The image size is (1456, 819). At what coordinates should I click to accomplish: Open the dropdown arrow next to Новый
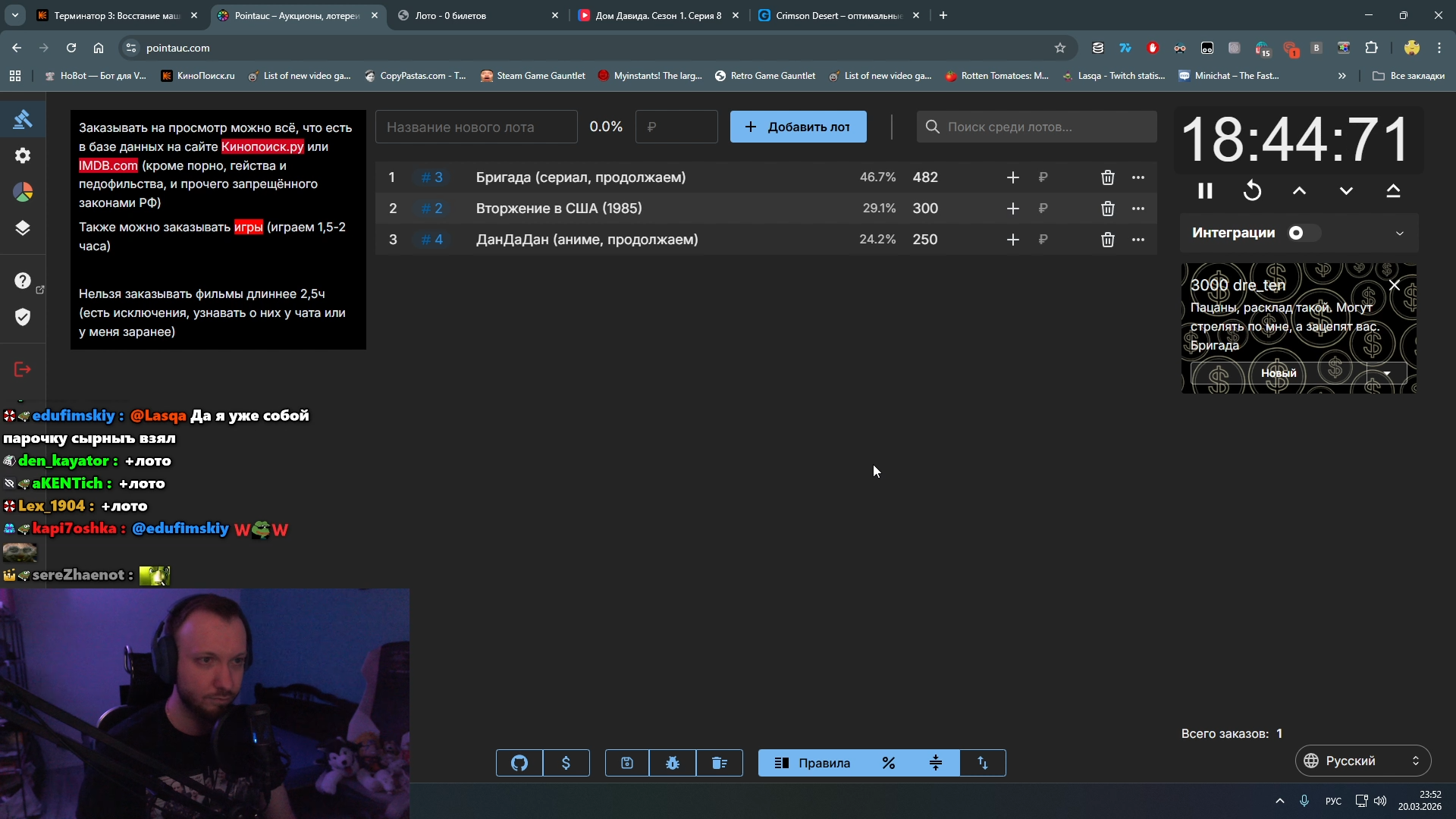[1387, 373]
